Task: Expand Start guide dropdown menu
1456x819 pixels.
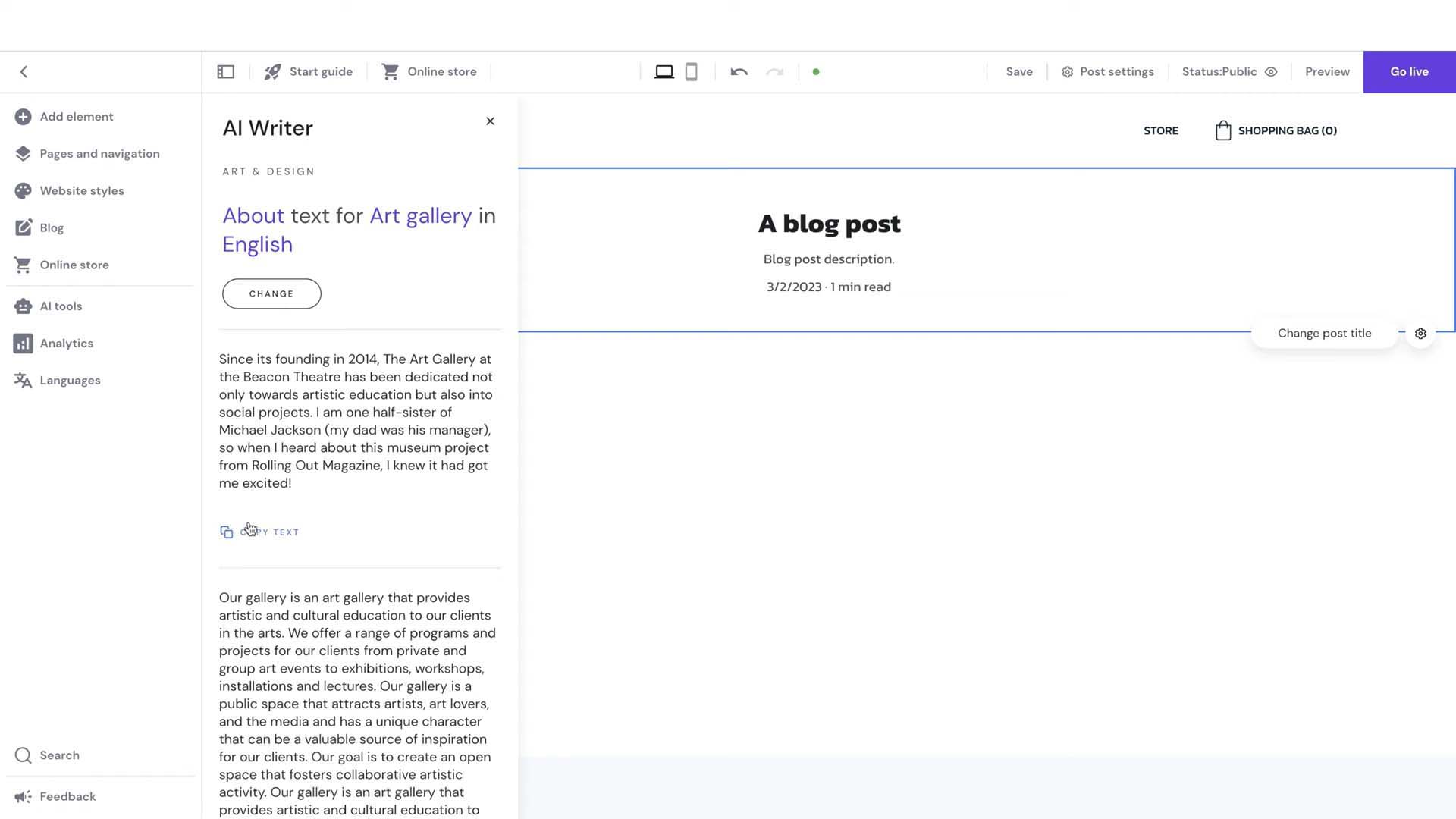Action: (308, 71)
